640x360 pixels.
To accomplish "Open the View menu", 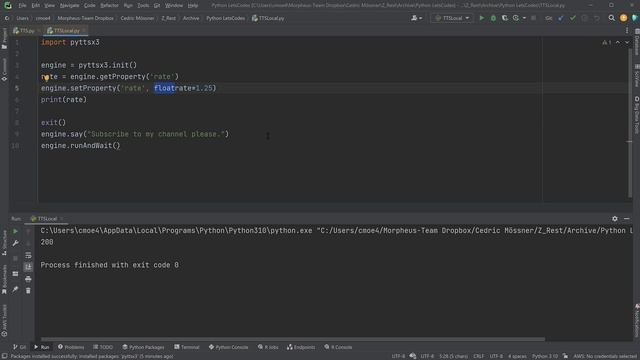I will (49, 5).
